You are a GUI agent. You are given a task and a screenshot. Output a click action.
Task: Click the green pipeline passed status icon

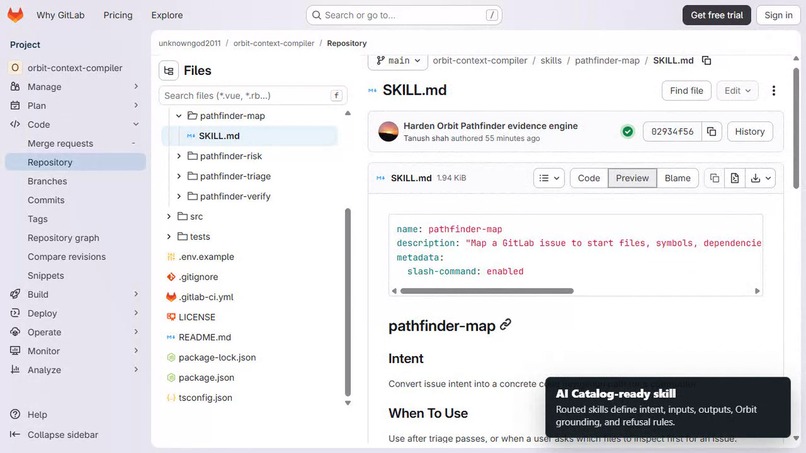pos(628,132)
